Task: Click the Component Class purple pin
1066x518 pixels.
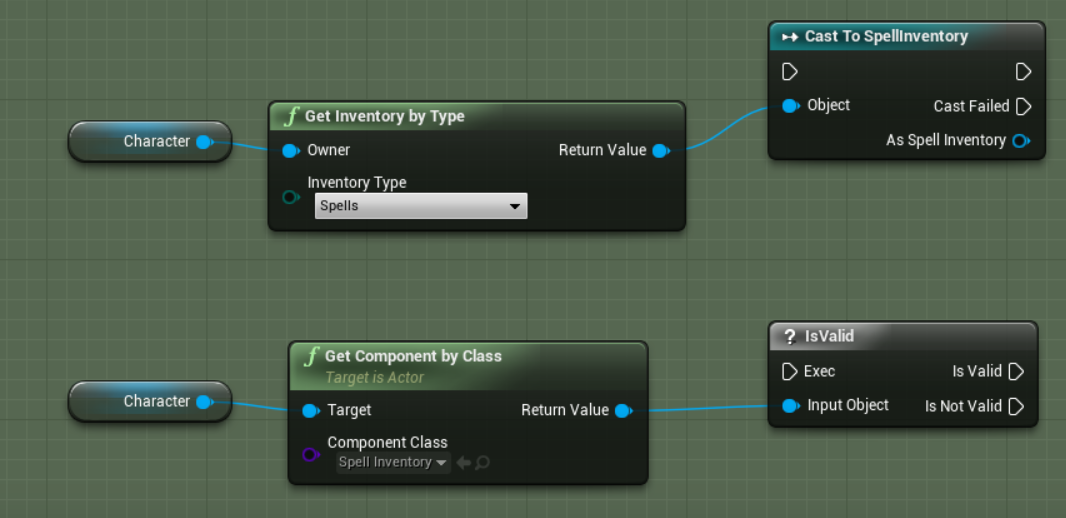Action: [x=310, y=455]
